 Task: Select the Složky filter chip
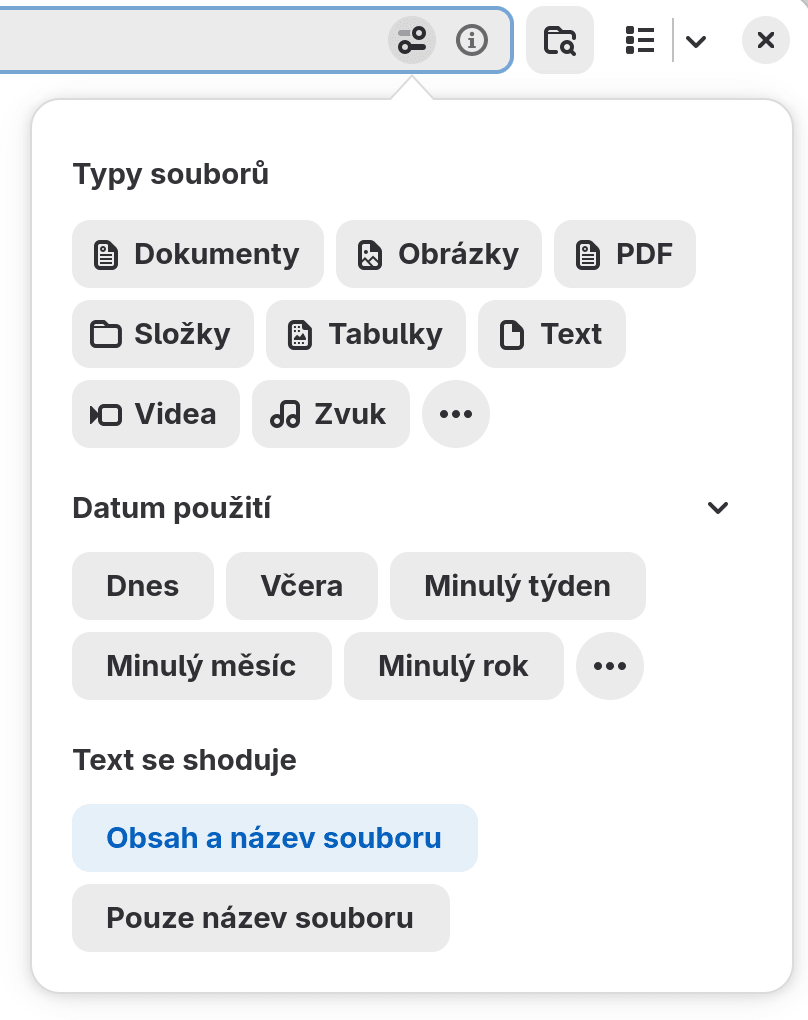[x=163, y=334]
